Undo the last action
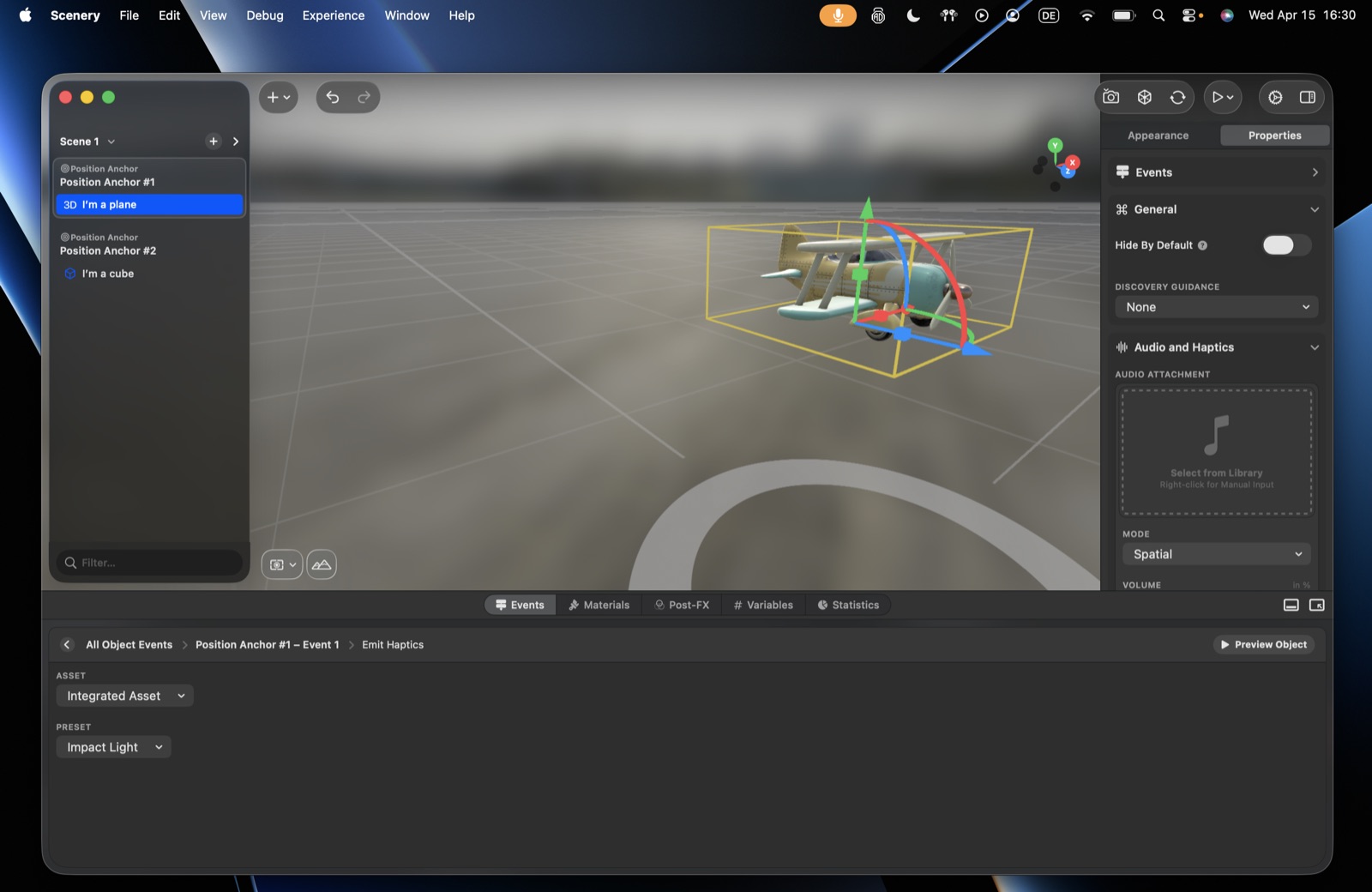 [333, 98]
